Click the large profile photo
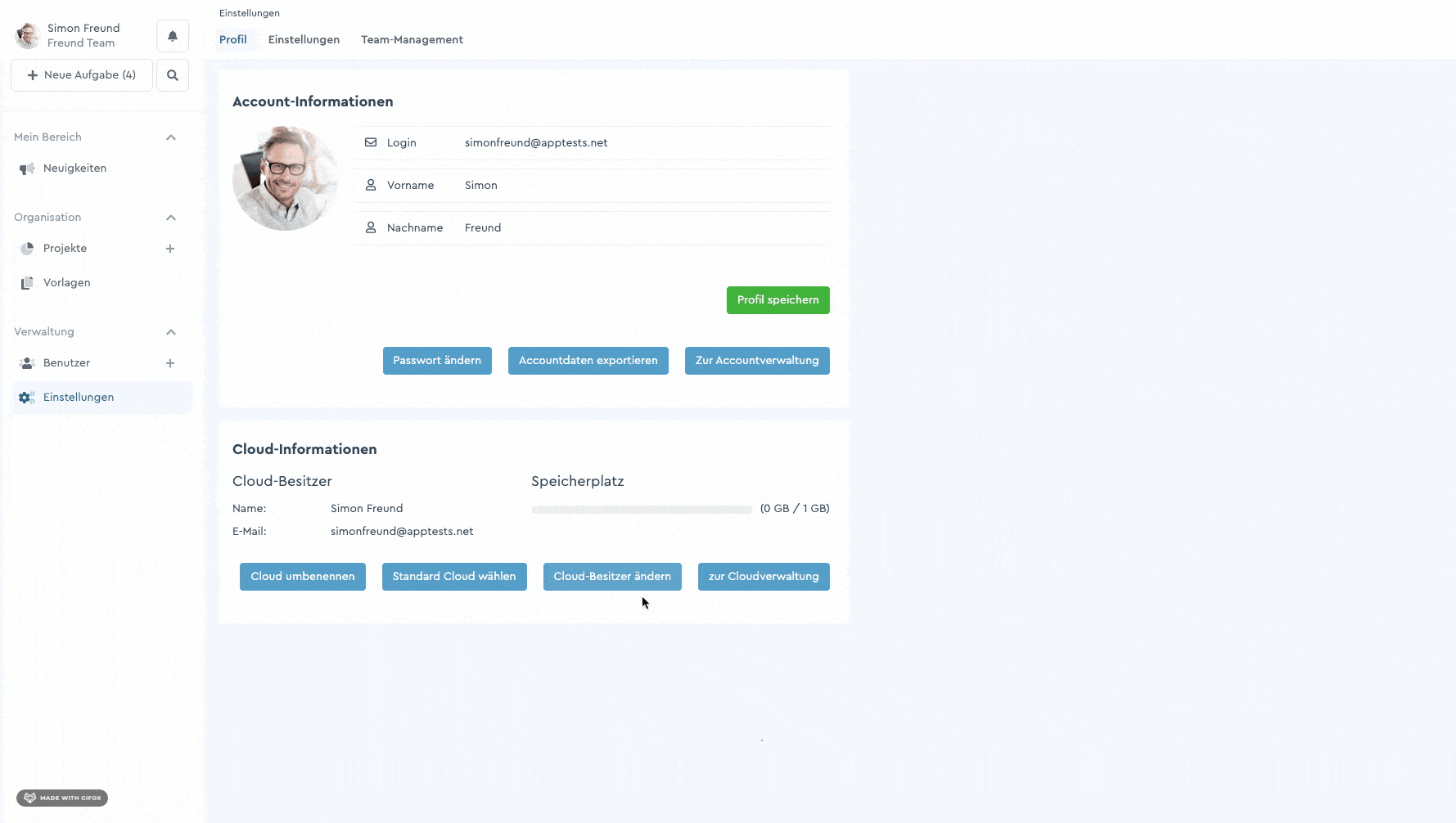The image size is (1456, 823). (286, 178)
